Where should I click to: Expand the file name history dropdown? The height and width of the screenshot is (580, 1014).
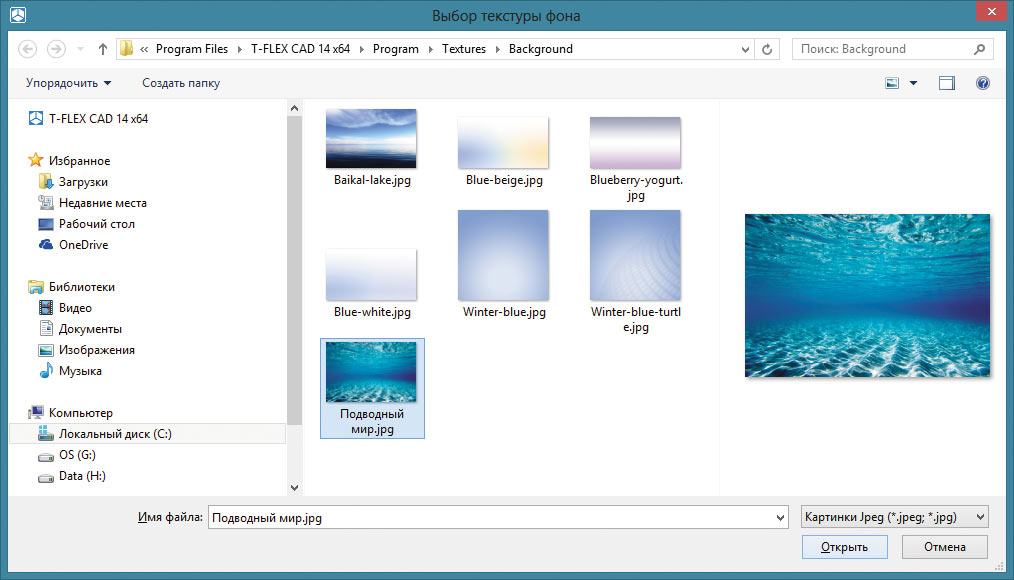point(781,517)
